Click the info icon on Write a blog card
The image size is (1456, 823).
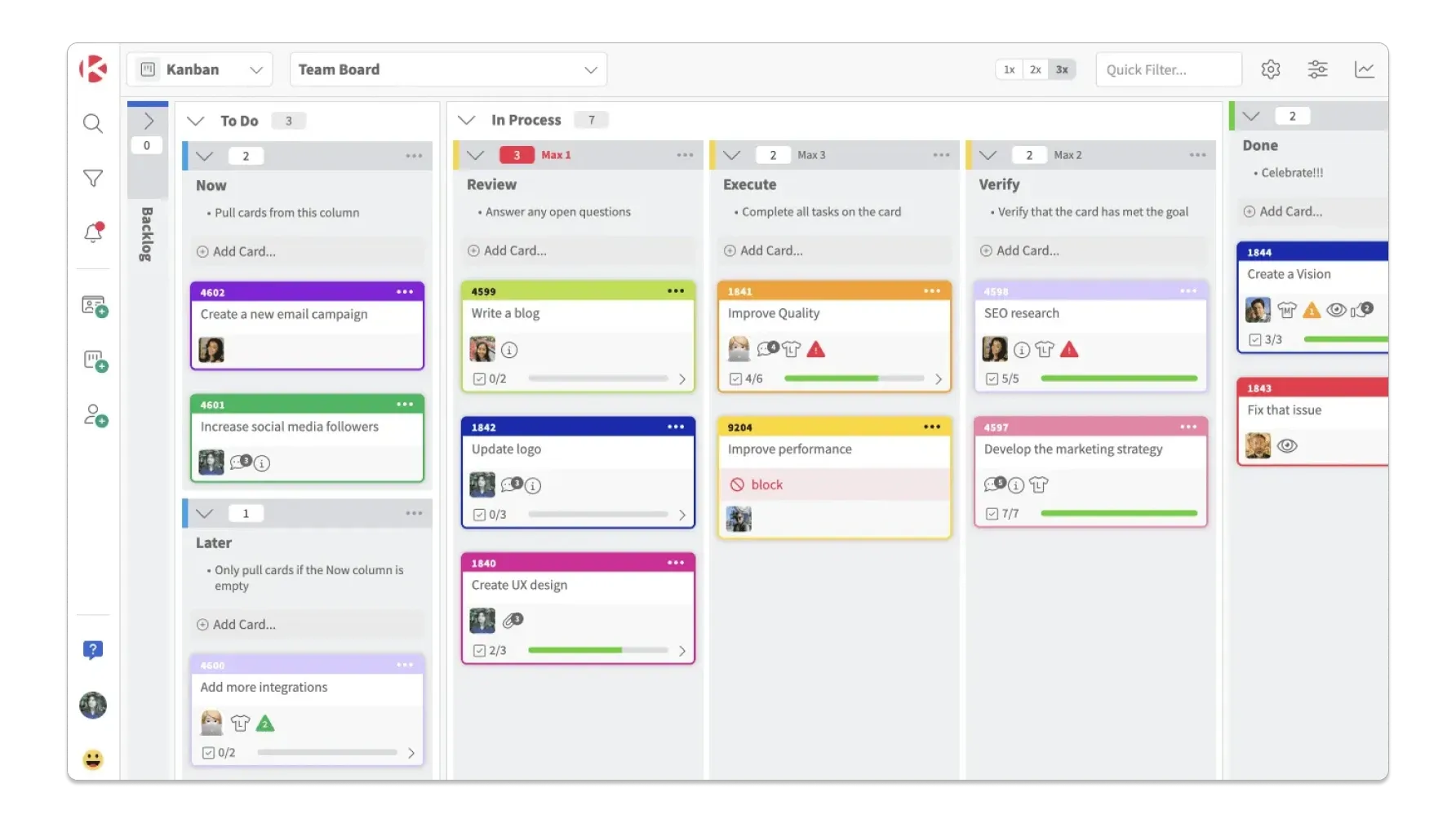(509, 350)
